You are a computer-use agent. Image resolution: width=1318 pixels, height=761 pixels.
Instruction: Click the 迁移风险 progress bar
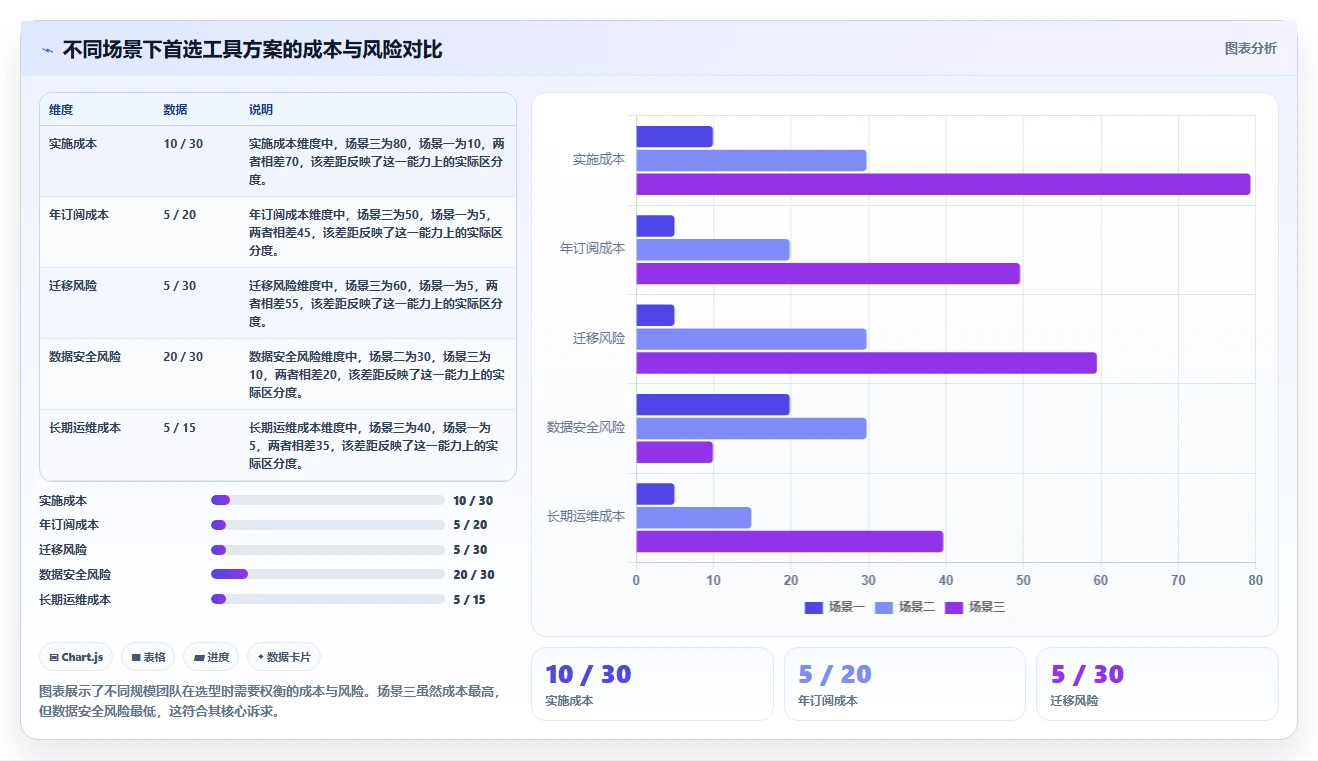328,550
